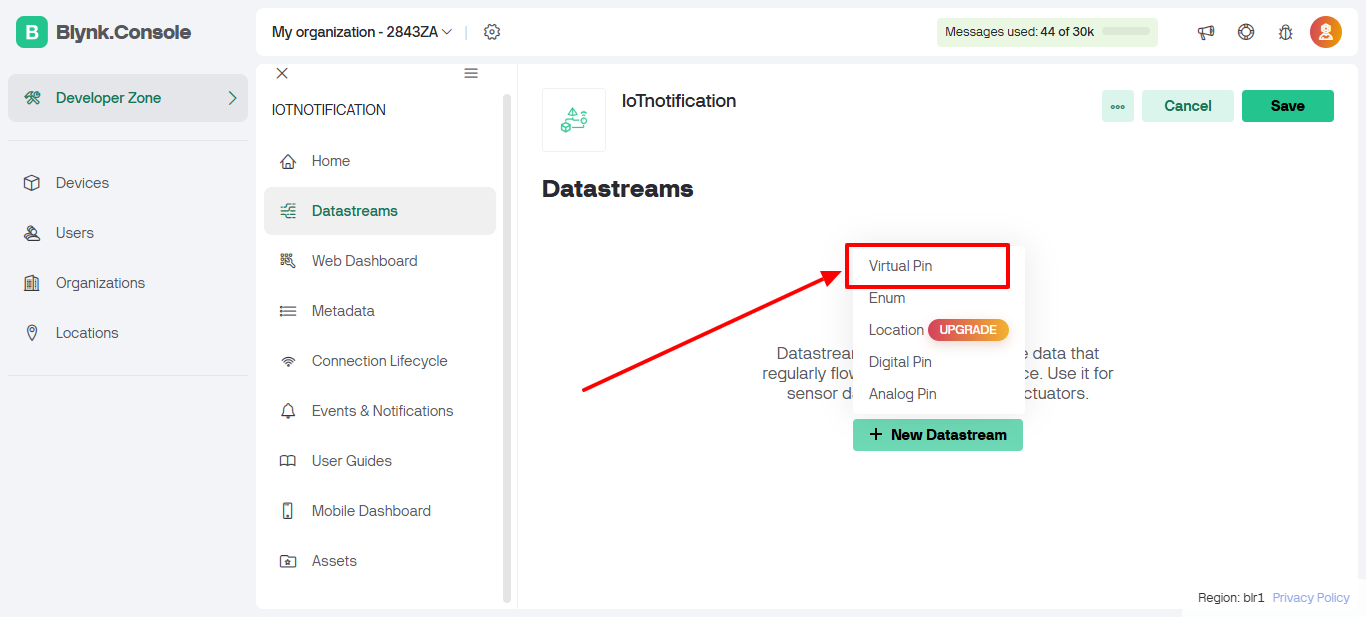Click the Datastreams sliders icon
Screen dimensions: 1366x617
pyautogui.click(x=288, y=211)
